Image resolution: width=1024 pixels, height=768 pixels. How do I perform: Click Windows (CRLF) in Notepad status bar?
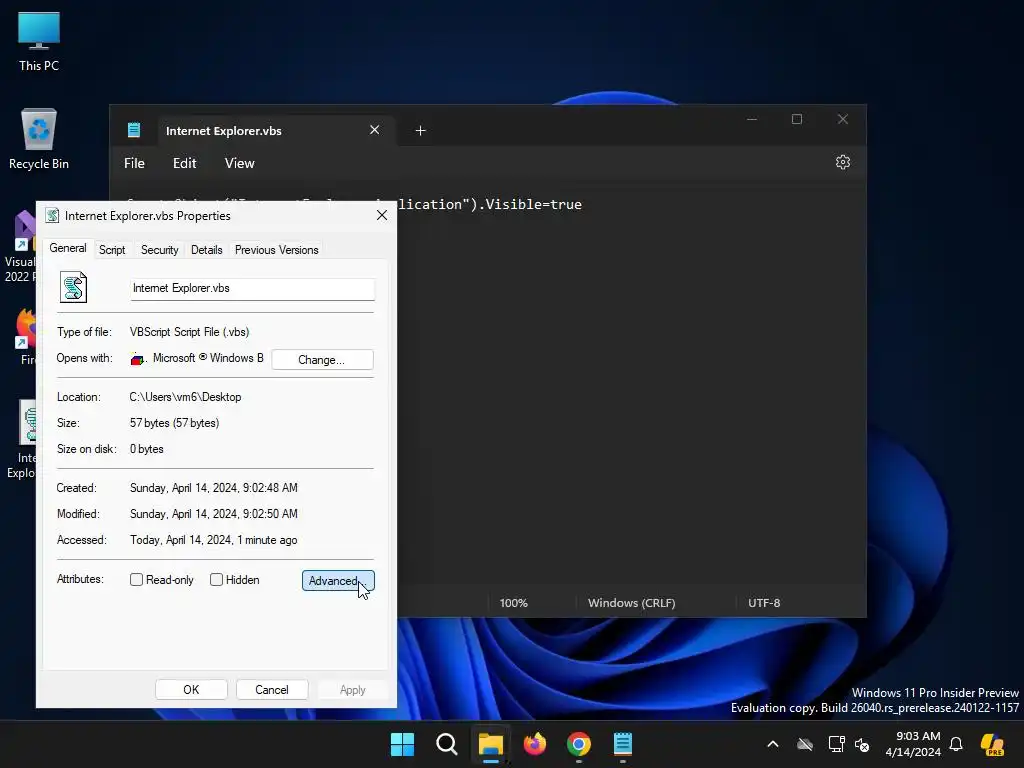point(632,603)
